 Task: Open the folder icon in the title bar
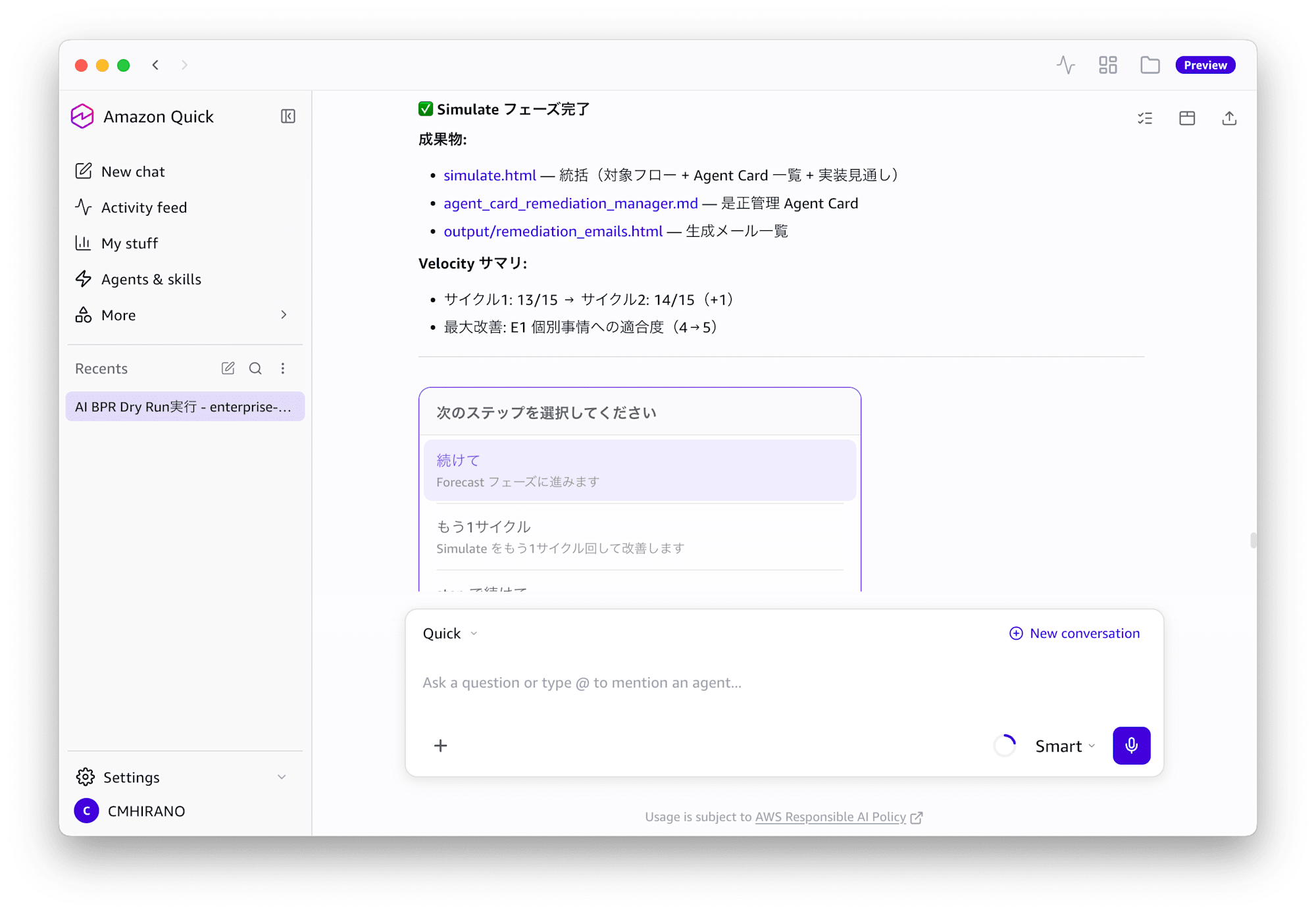(1150, 65)
